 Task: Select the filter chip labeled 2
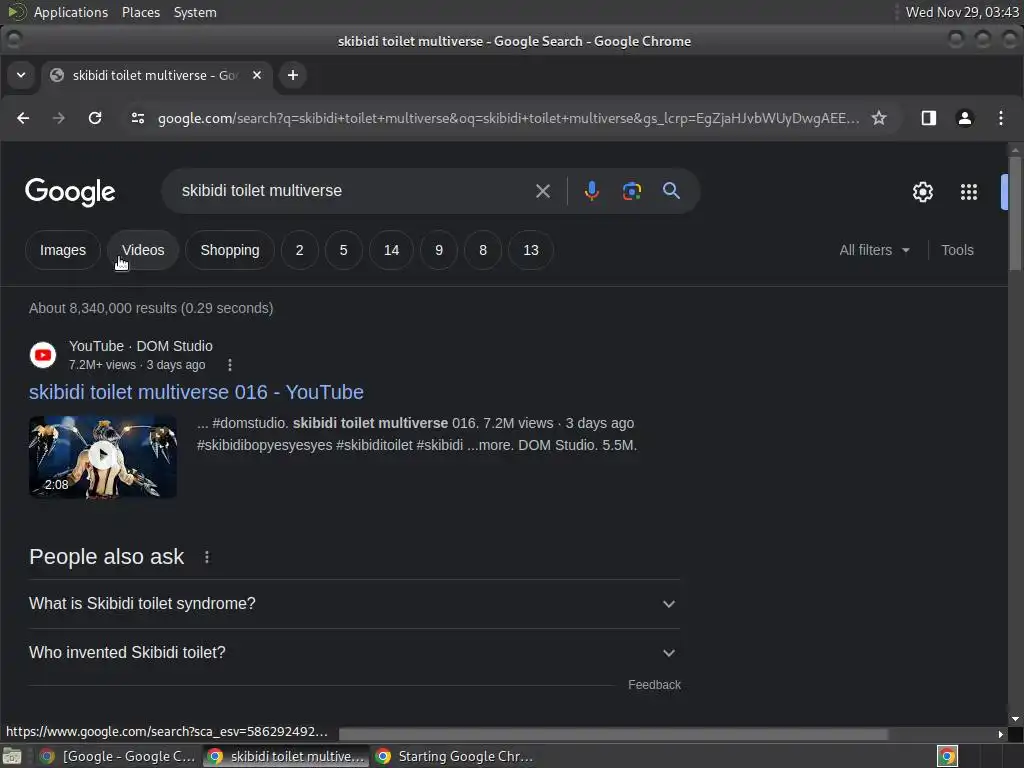(300, 250)
